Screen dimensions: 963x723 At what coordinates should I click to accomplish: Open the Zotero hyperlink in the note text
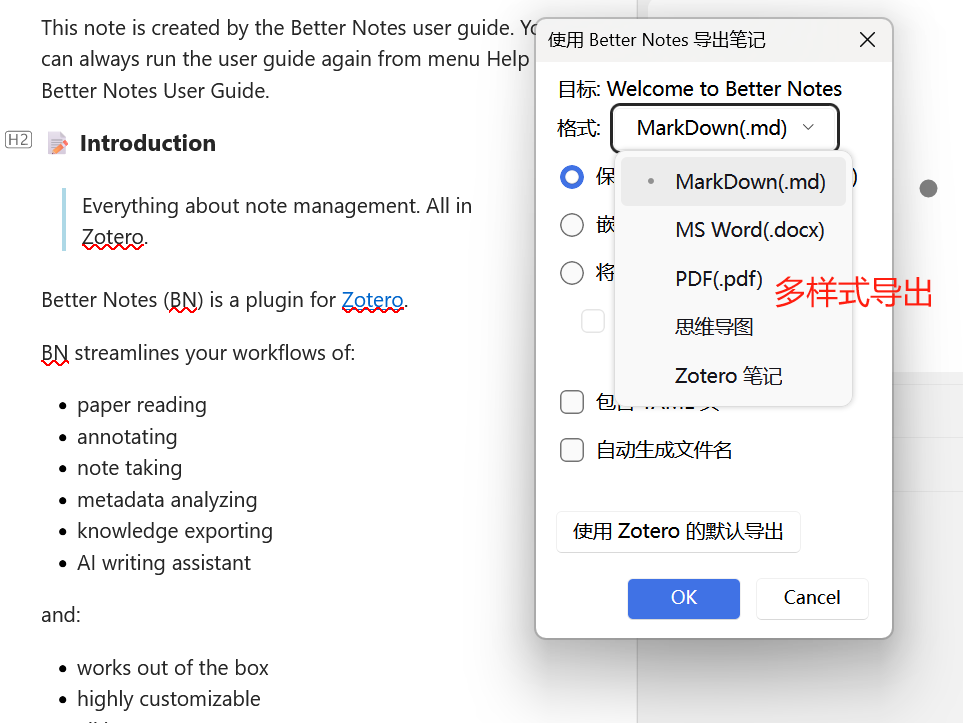[x=372, y=299]
